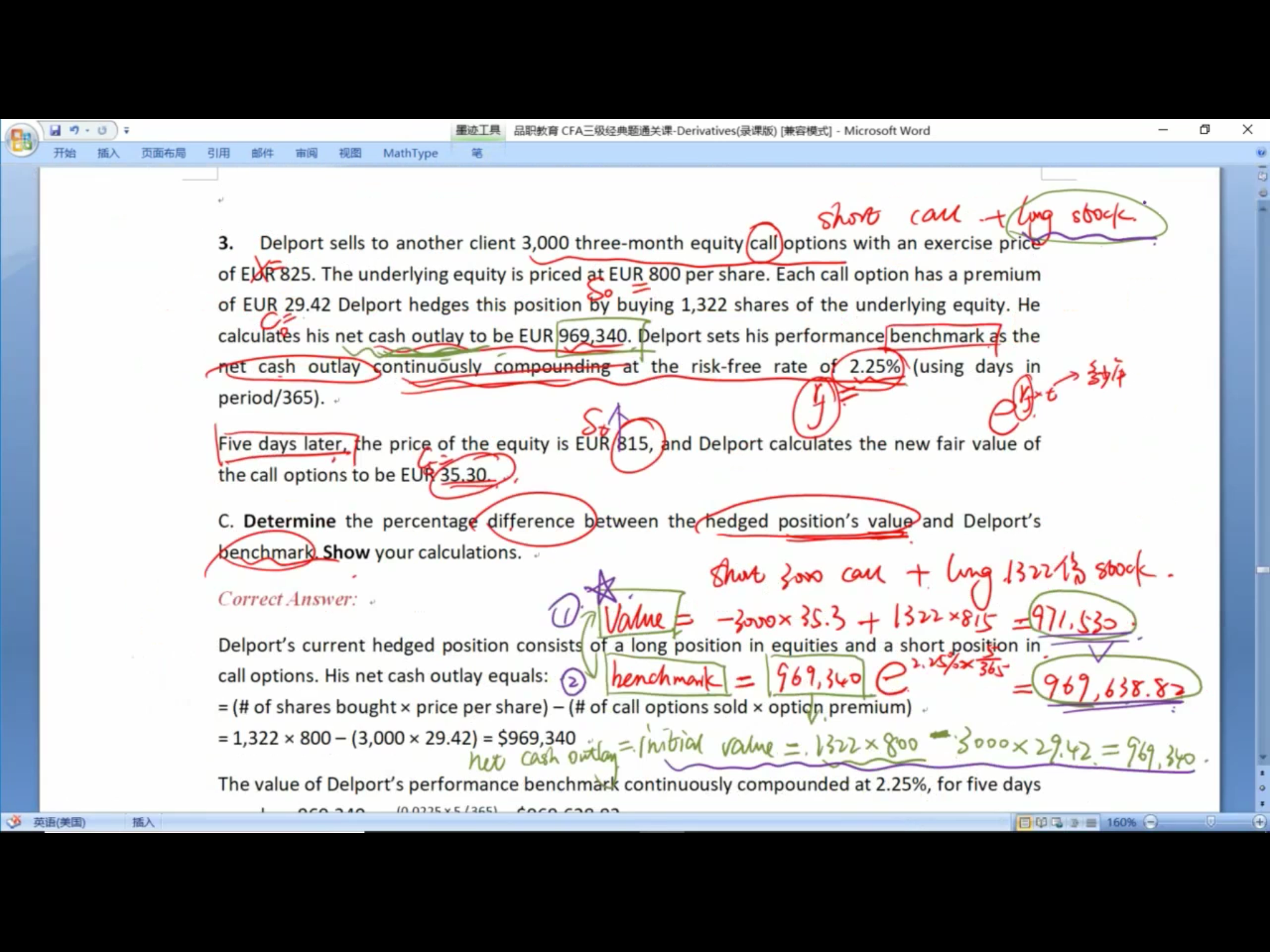The height and width of the screenshot is (952, 1270).
Task: Switch to Outline view
Action: [x=1075, y=822]
